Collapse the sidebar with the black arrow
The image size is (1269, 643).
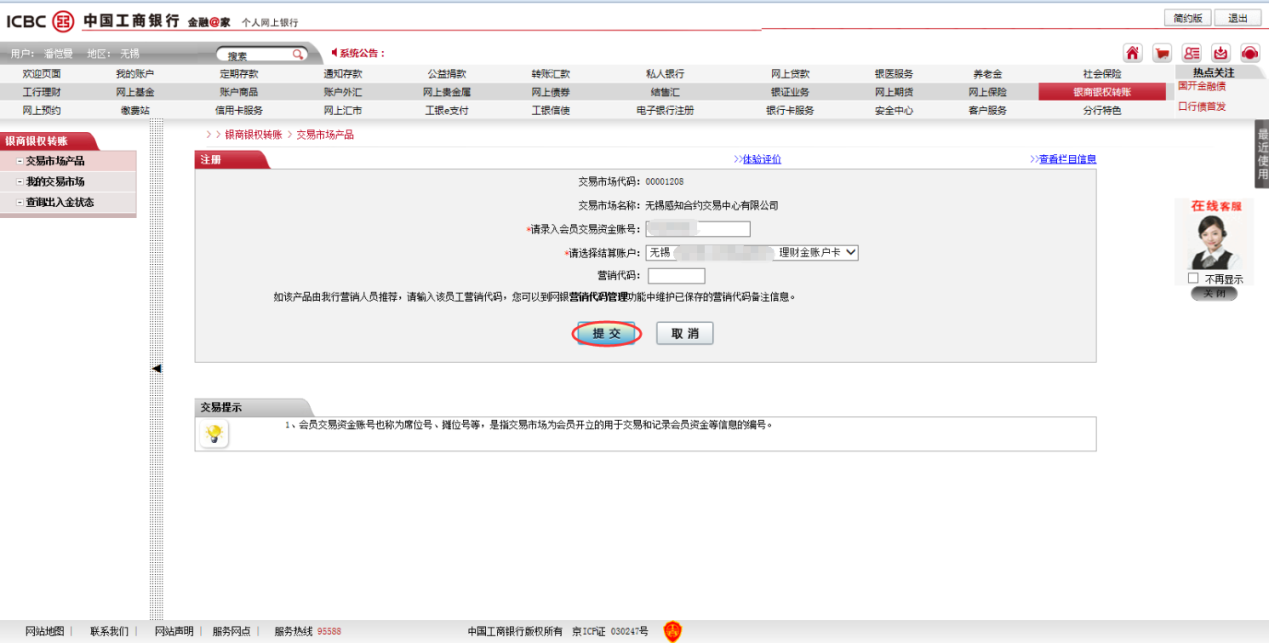156,369
